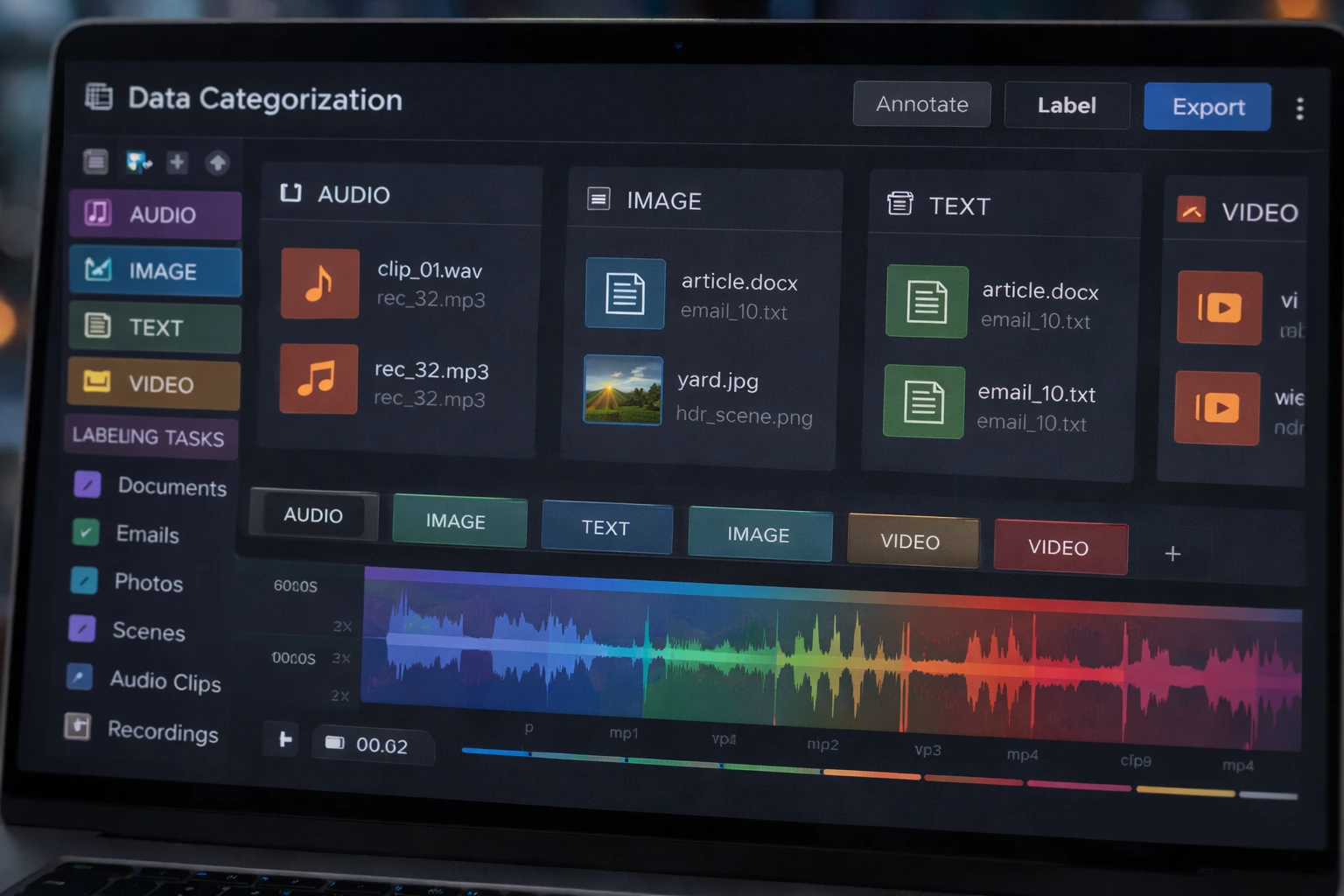Click the plus icon in sidebar toolbar
Screen dimensions: 1344x896
178,162
